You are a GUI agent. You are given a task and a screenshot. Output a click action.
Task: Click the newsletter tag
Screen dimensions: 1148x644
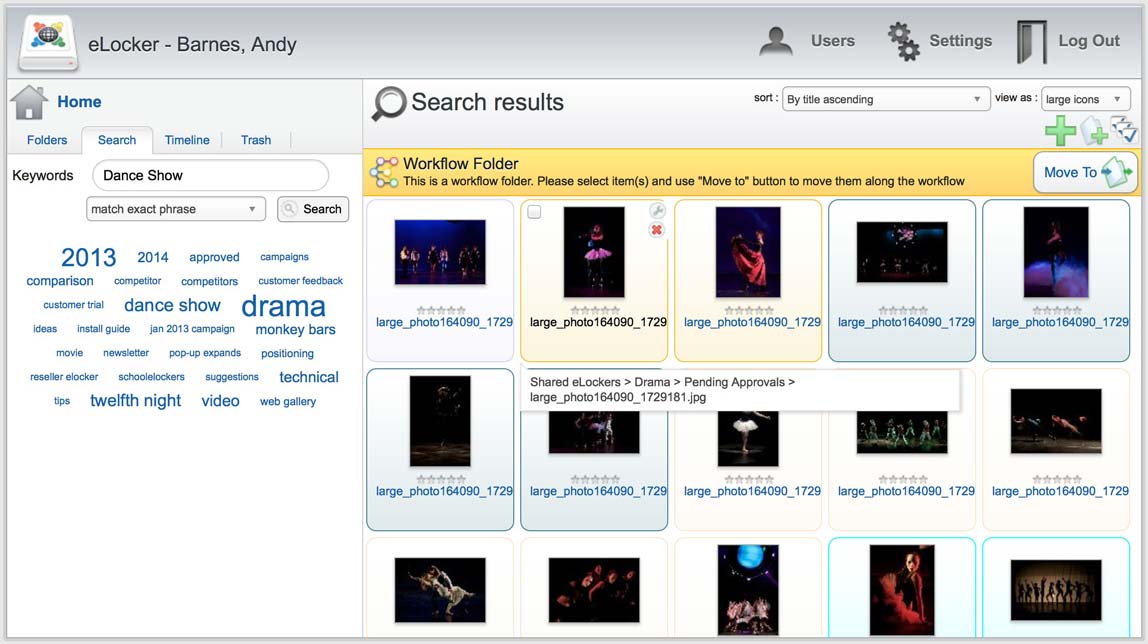(x=126, y=353)
